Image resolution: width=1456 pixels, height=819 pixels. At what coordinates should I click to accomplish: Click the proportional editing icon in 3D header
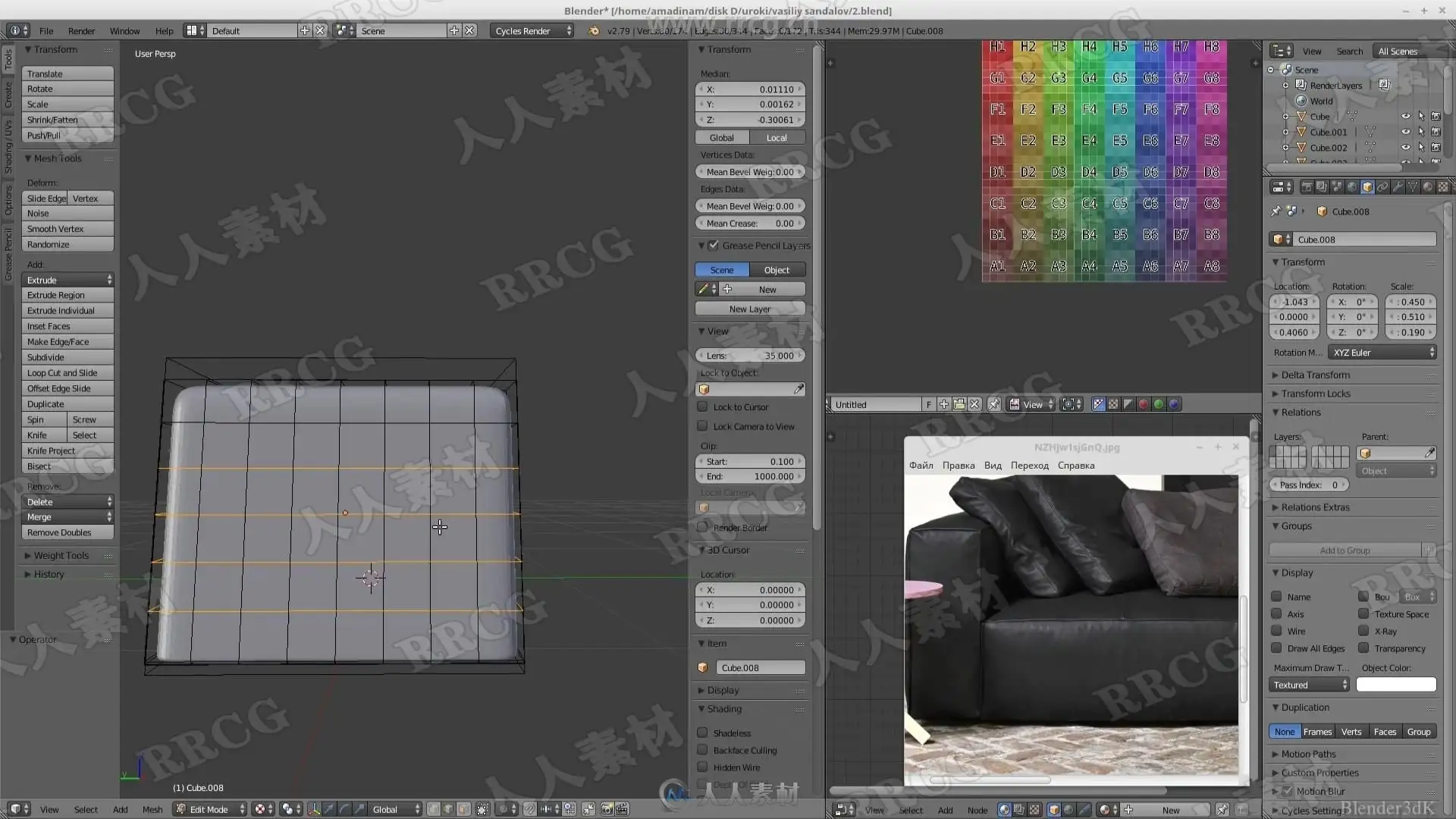pyautogui.click(x=503, y=809)
